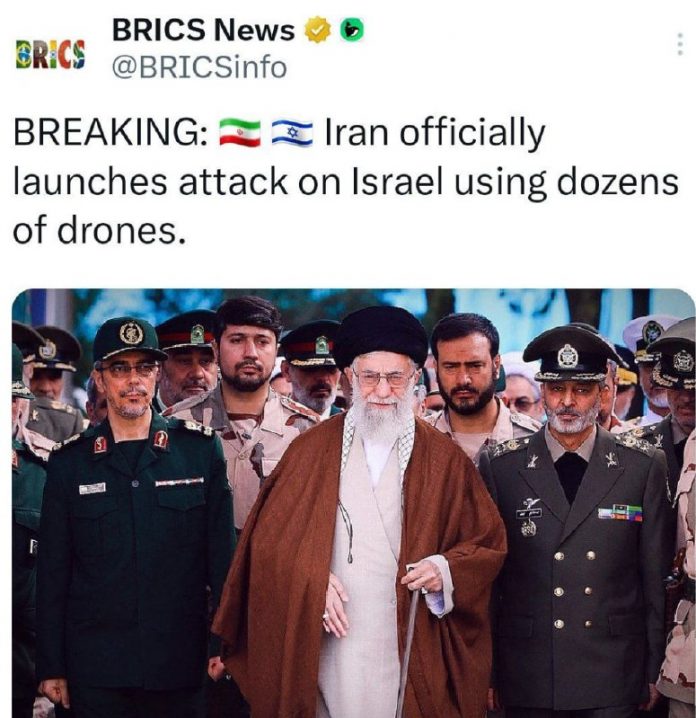The height and width of the screenshot is (718, 696).
Task: Open the BRICS News display name
Action: (203, 31)
